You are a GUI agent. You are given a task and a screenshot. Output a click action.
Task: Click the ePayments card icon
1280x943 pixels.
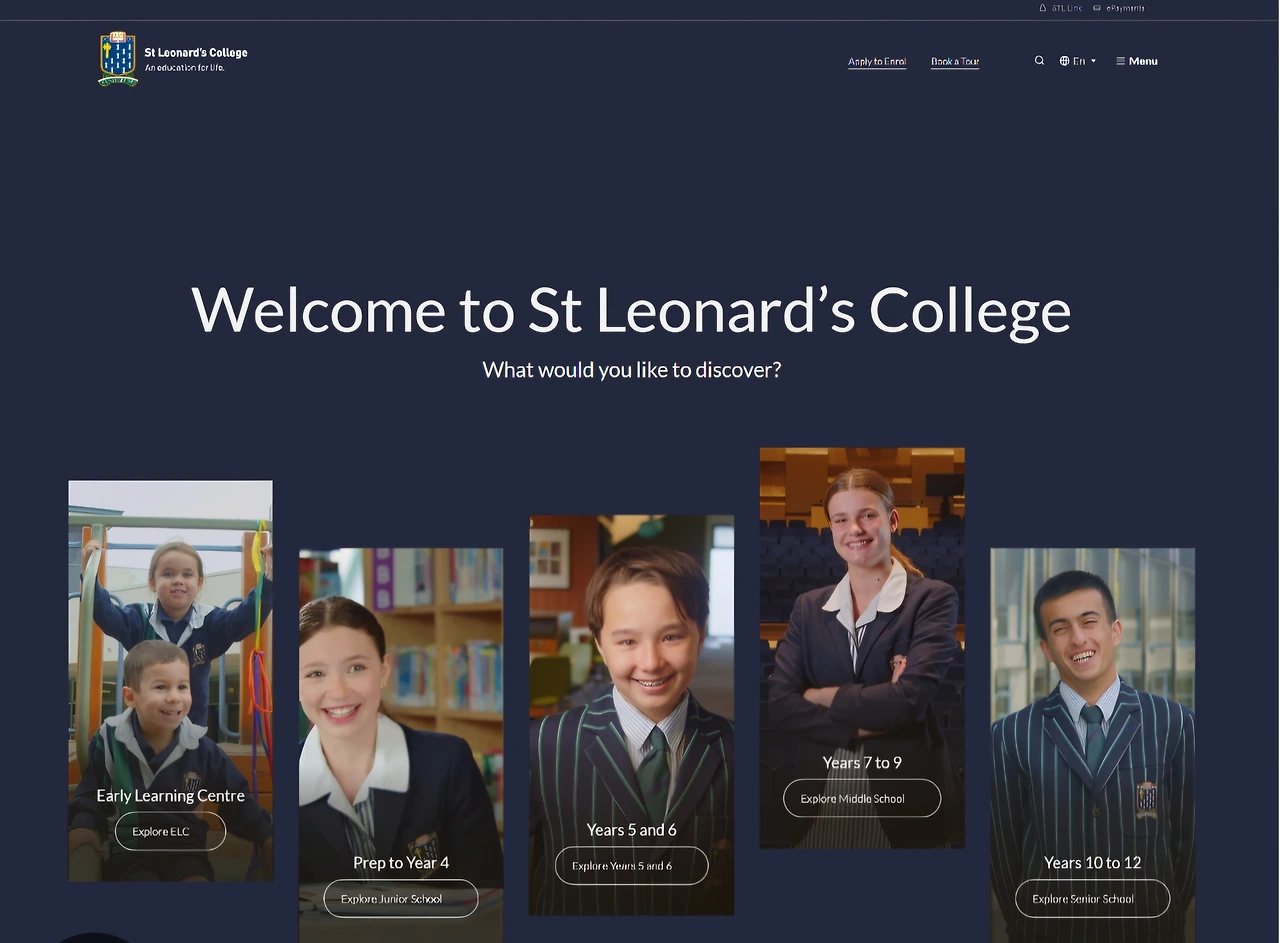click(x=1097, y=8)
